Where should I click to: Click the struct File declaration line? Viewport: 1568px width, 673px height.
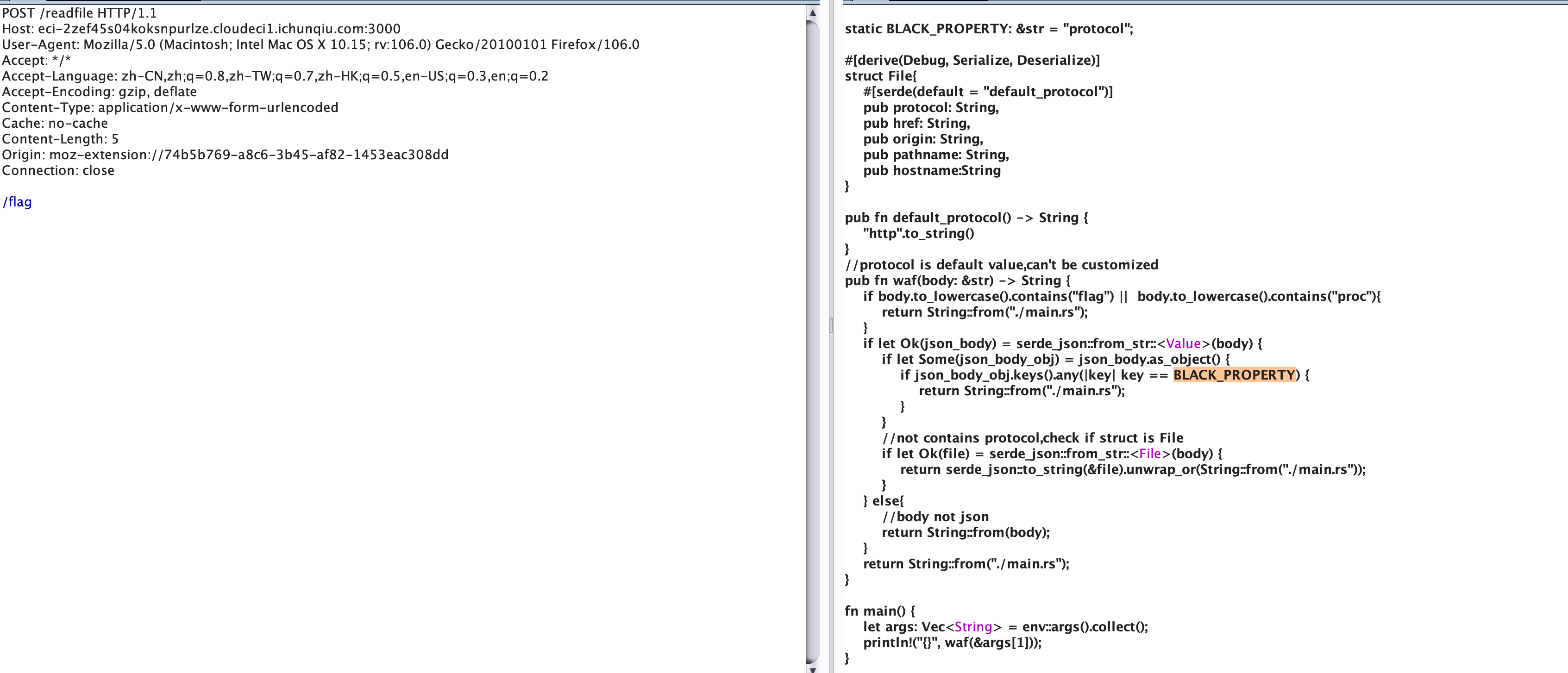tap(880, 76)
